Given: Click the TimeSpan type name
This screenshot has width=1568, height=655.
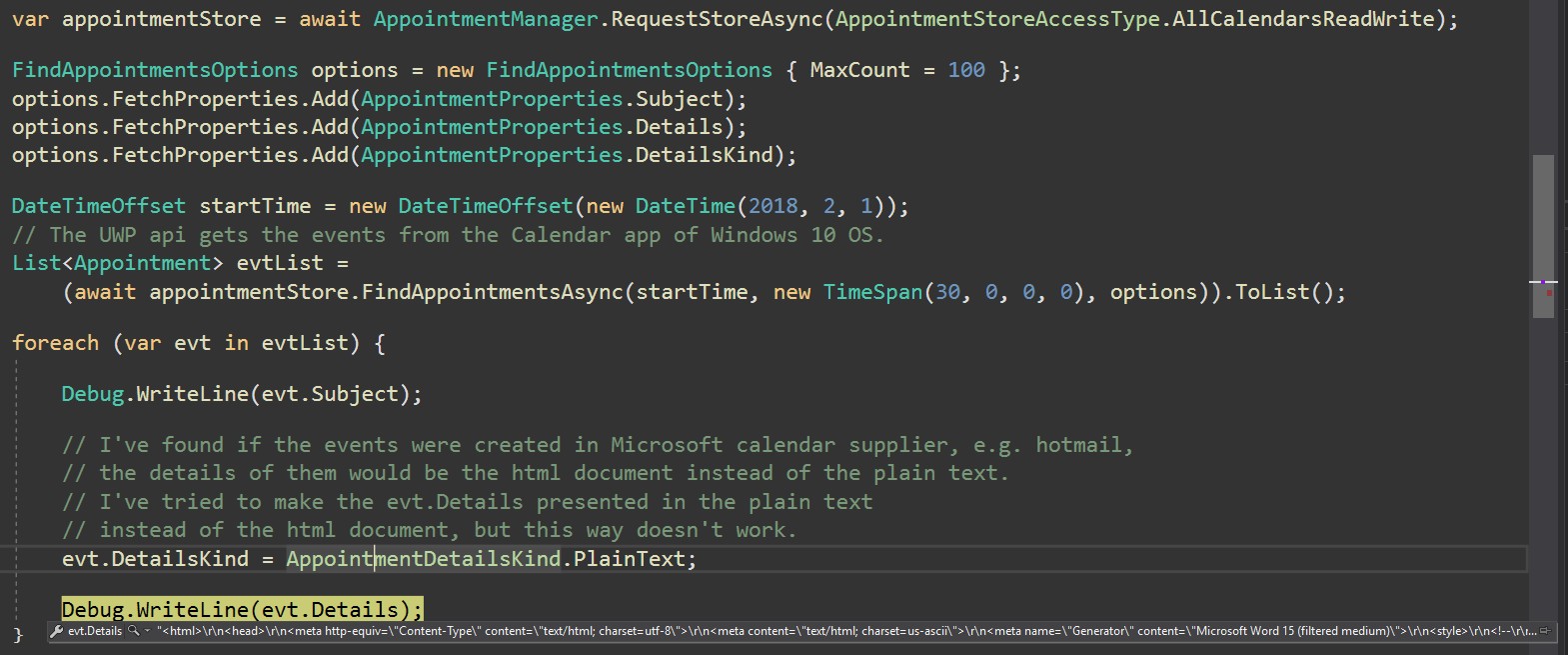Looking at the screenshot, I should [872, 292].
